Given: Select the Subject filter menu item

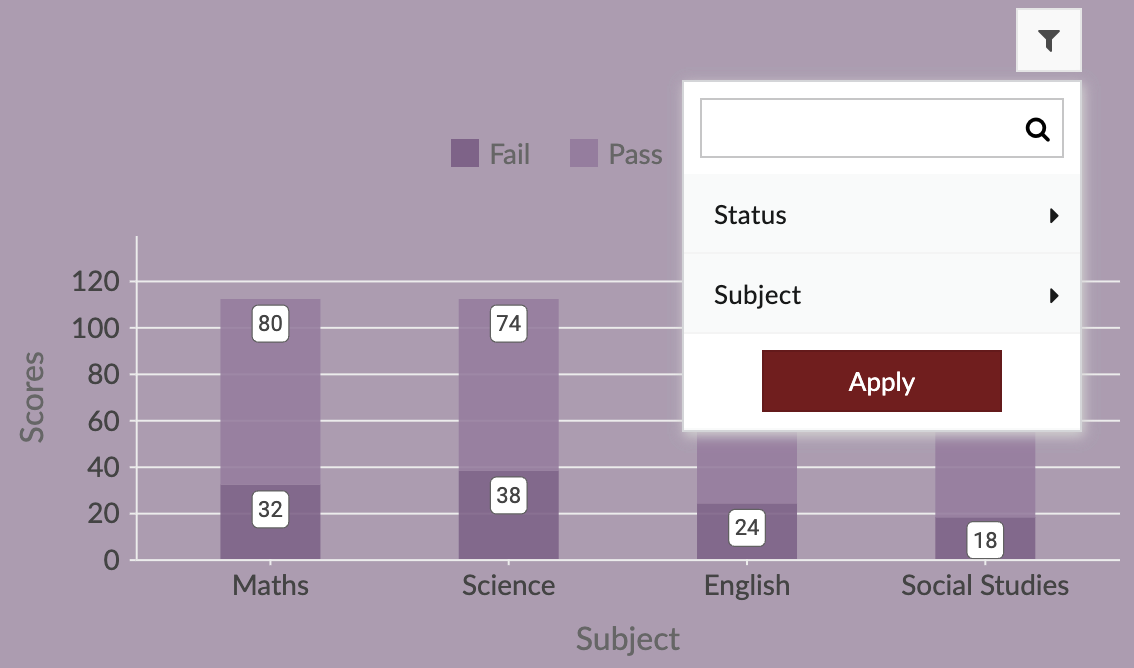Looking at the screenshot, I should tap(757, 295).
